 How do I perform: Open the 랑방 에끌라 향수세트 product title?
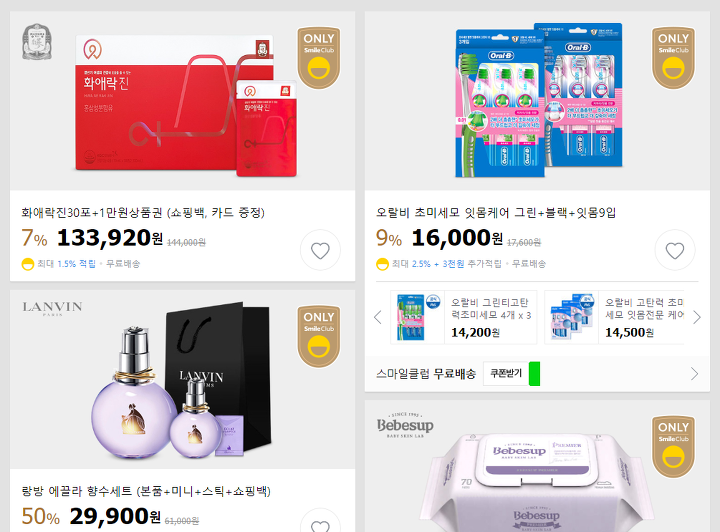(x=146, y=491)
